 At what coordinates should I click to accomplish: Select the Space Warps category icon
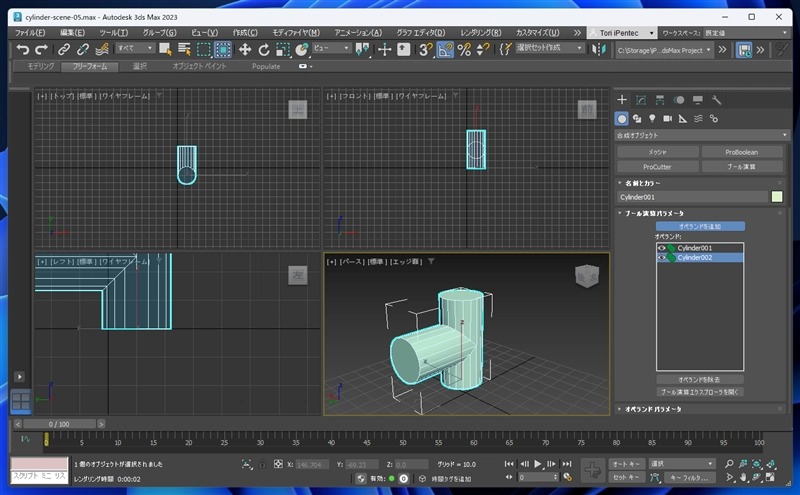tap(698, 119)
